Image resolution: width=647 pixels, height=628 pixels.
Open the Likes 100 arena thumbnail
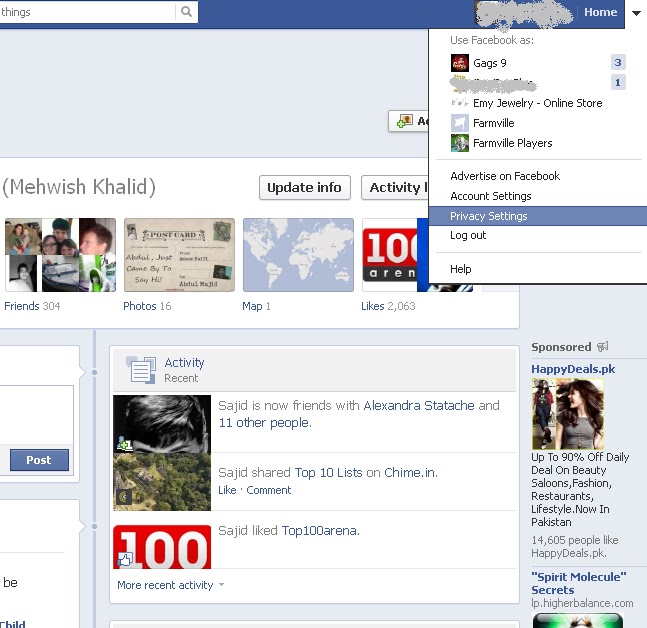[x=395, y=255]
